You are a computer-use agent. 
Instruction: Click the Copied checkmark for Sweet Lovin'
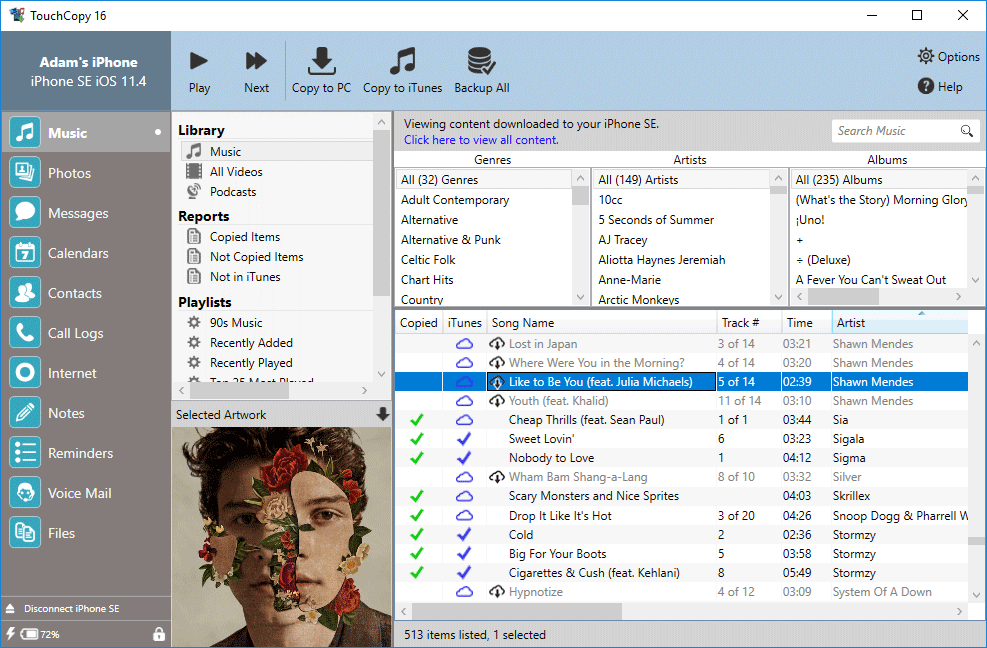point(416,439)
